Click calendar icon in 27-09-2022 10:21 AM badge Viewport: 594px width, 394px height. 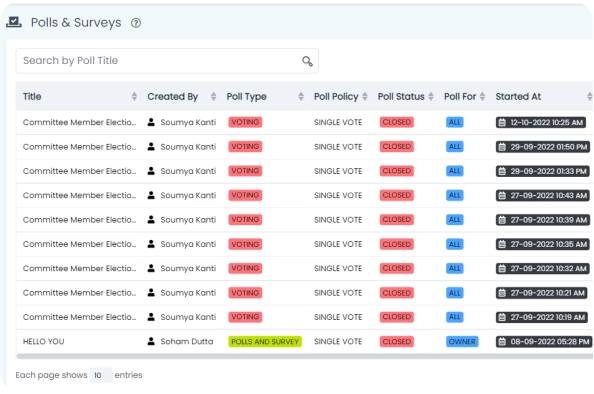(502, 293)
